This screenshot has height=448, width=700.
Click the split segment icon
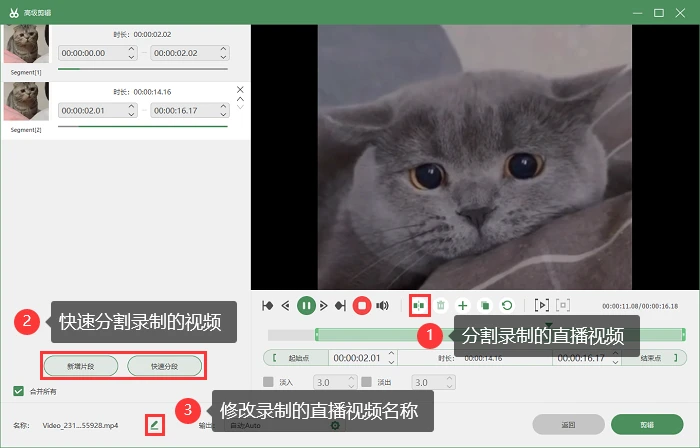coord(419,306)
